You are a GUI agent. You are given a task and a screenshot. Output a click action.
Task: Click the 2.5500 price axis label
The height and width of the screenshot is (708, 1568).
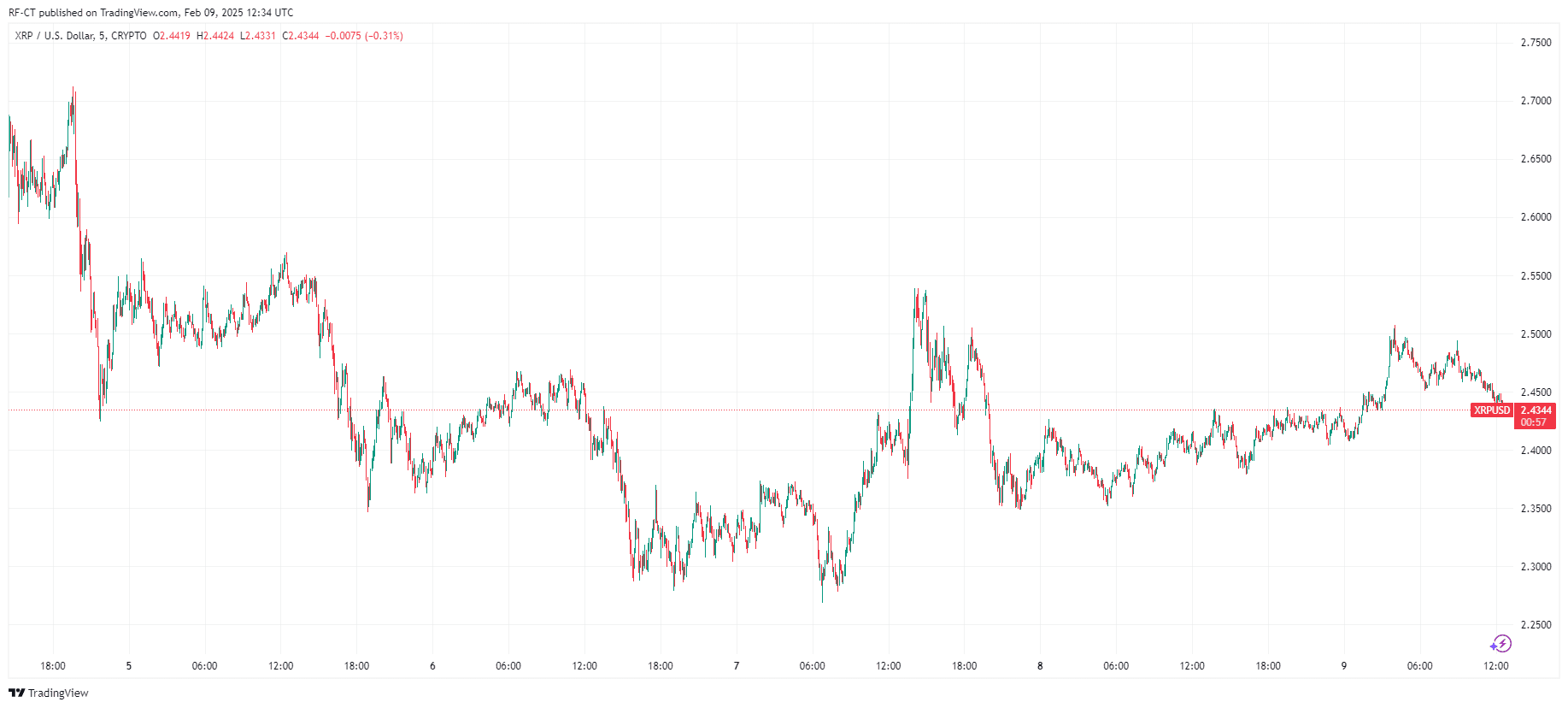[x=1536, y=276]
